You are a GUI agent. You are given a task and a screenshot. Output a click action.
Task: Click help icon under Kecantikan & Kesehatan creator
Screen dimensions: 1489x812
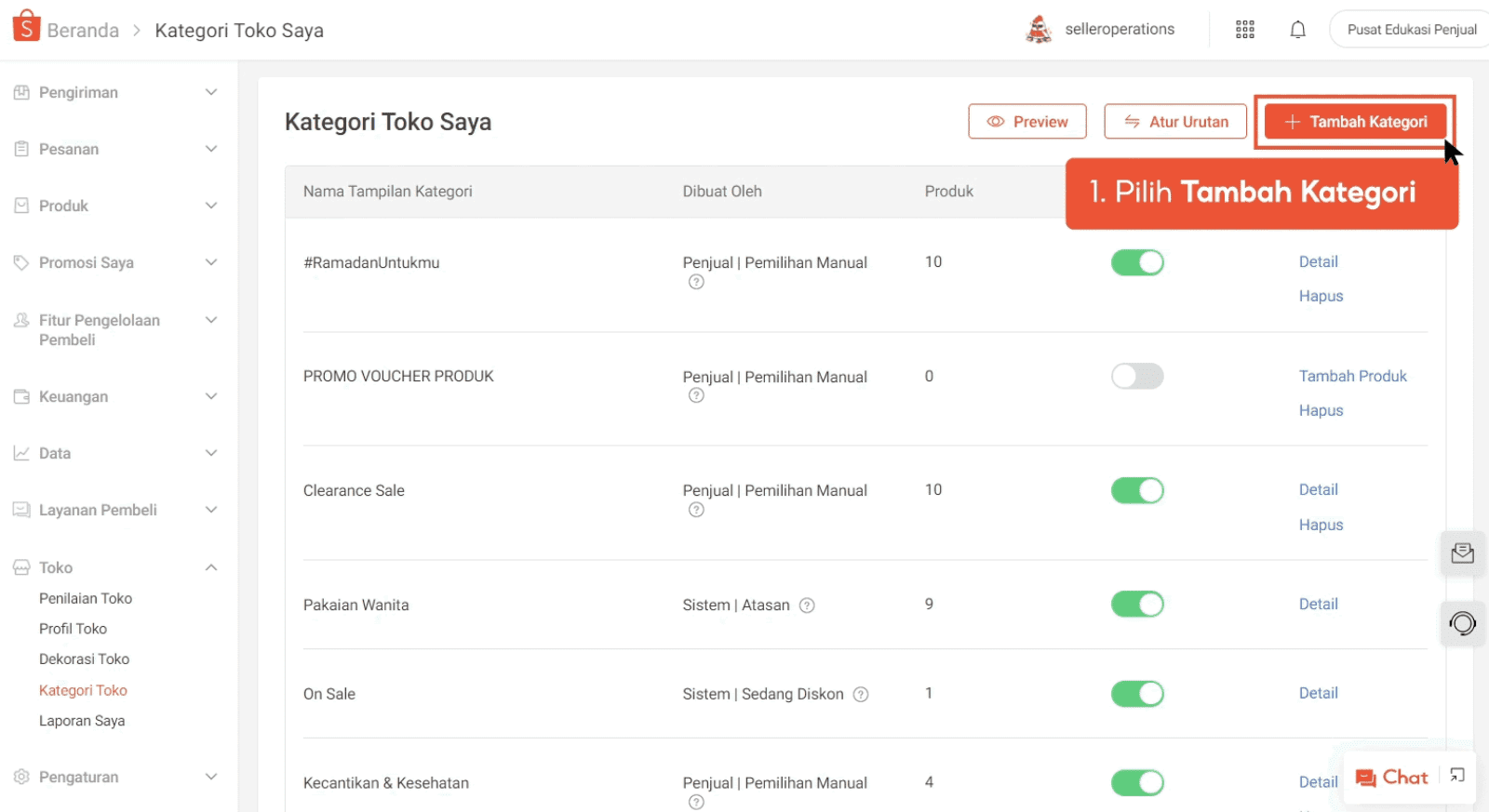[696, 802]
